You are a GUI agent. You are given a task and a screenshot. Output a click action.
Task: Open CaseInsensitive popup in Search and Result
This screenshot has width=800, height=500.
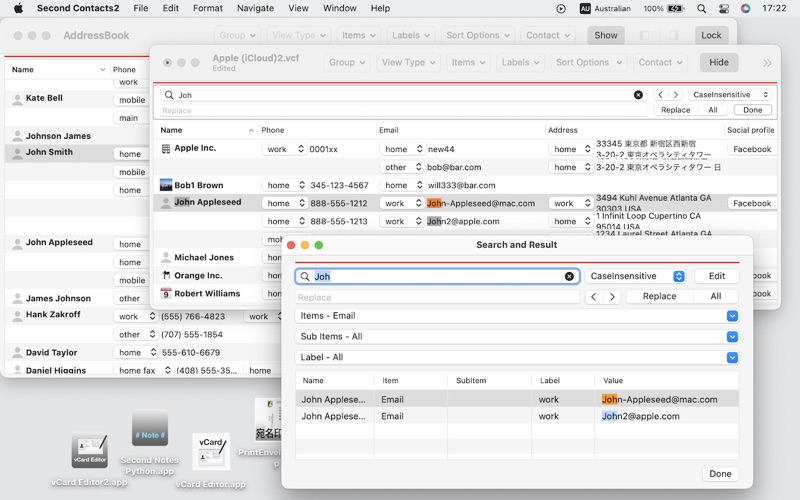635,276
